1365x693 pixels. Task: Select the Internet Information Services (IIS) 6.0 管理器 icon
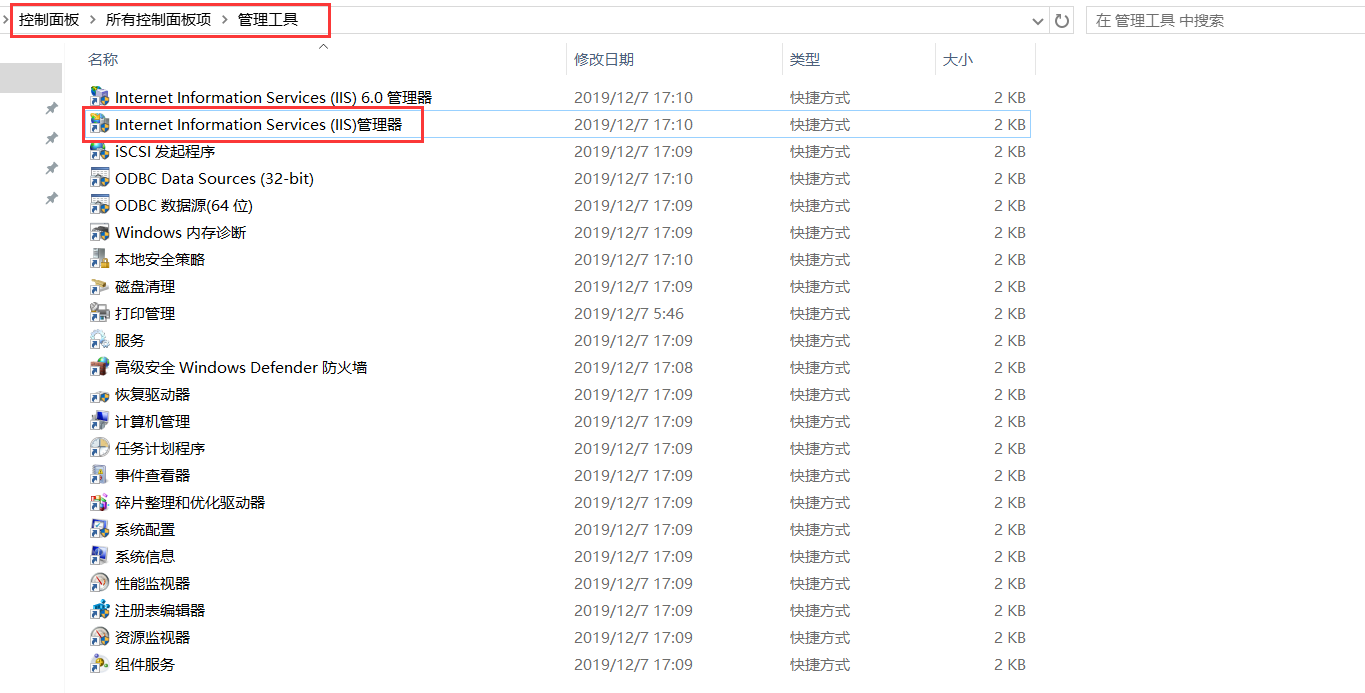click(99, 97)
